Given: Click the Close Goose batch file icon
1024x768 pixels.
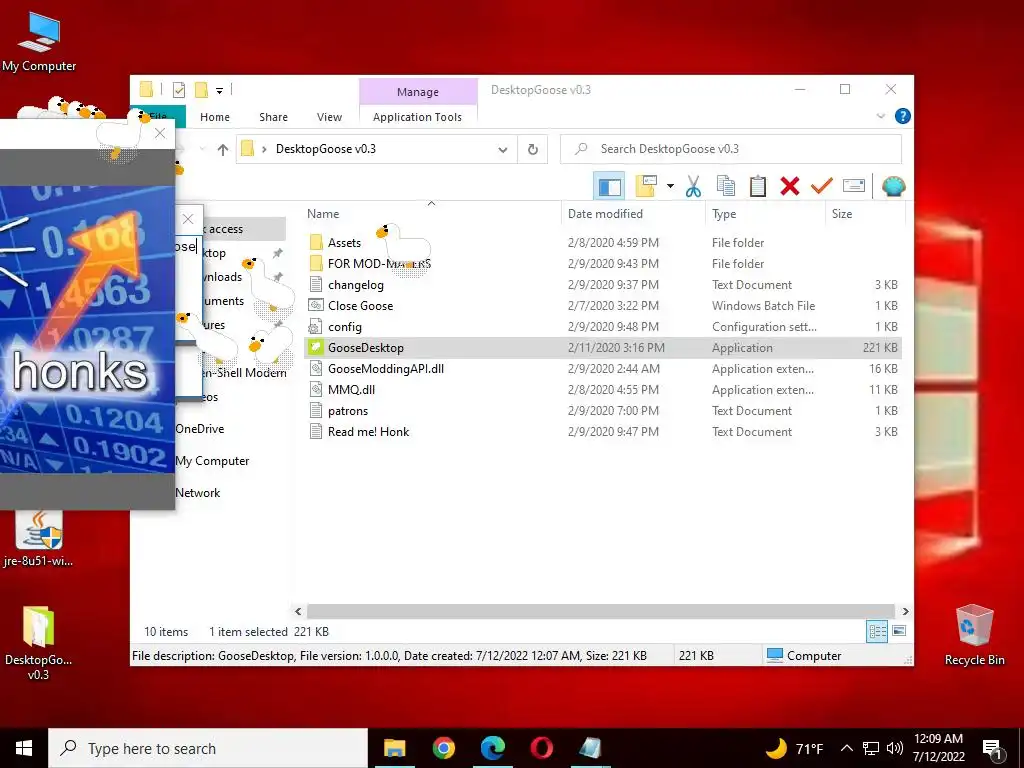Looking at the screenshot, I should click(x=315, y=306).
